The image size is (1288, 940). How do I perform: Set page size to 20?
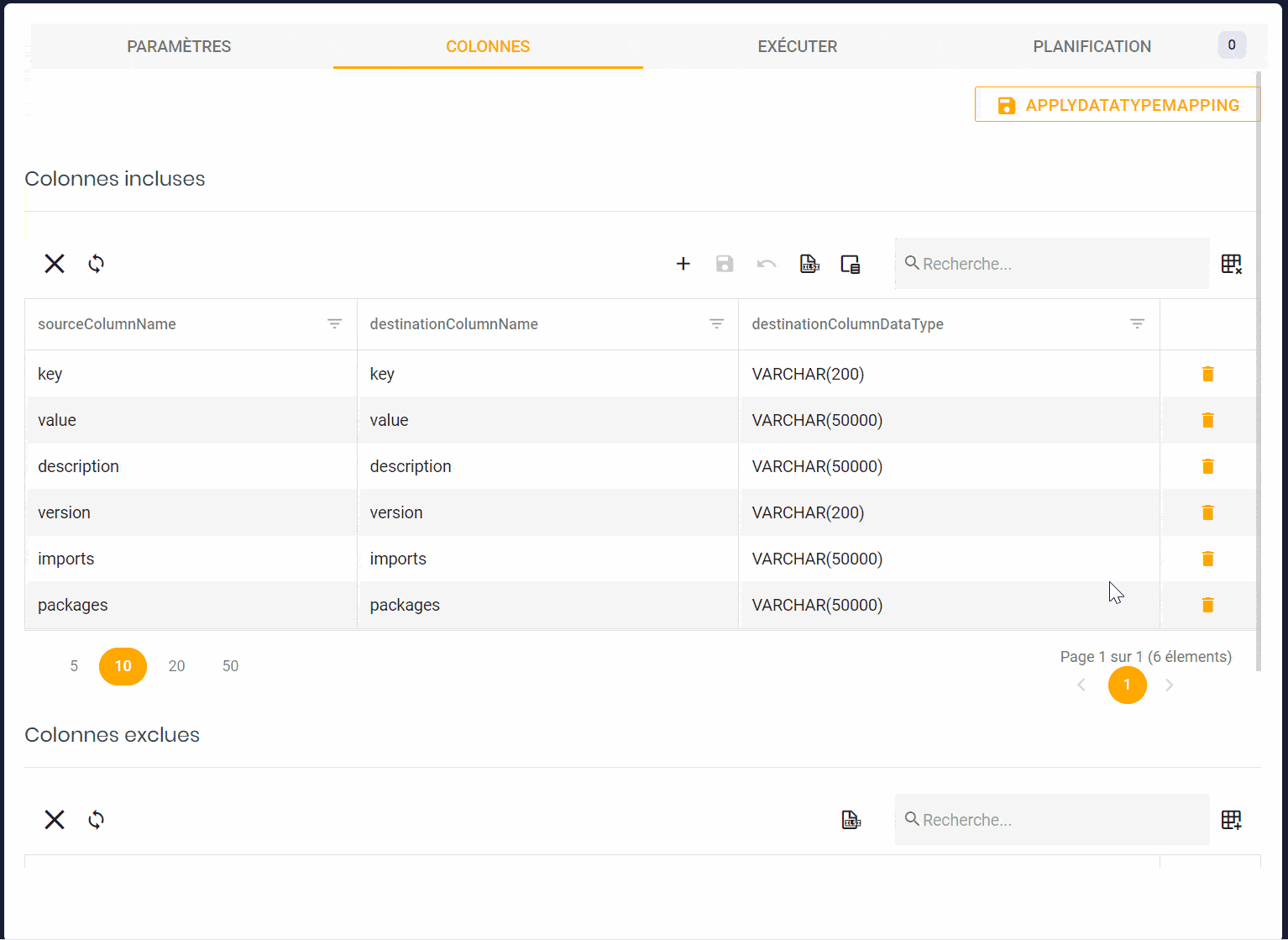click(x=176, y=666)
